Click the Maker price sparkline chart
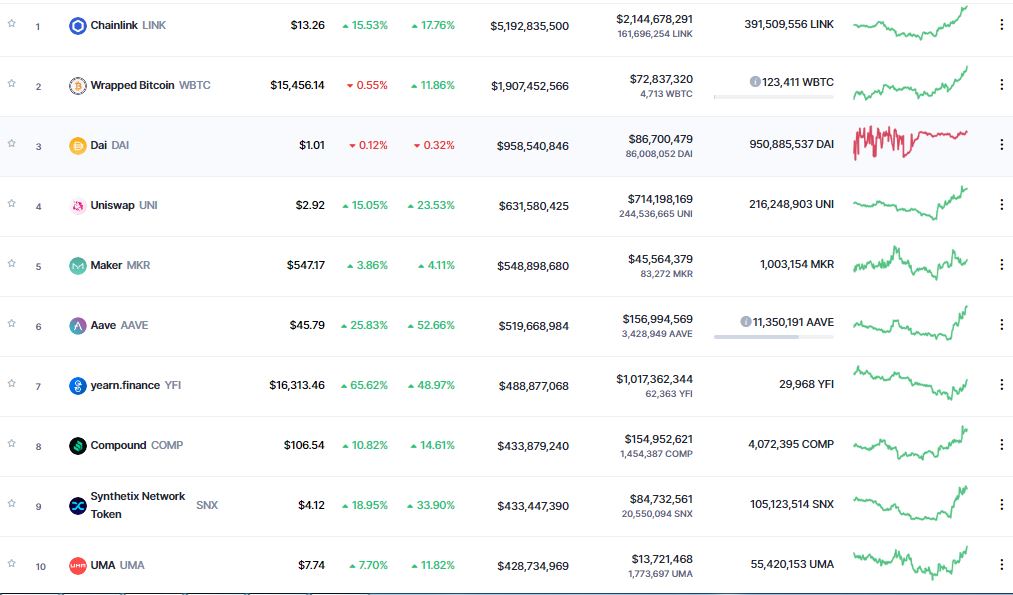Image resolution: width=1013 pixels, height=595 pixels. pyautogui.click(x=910, y=265)
